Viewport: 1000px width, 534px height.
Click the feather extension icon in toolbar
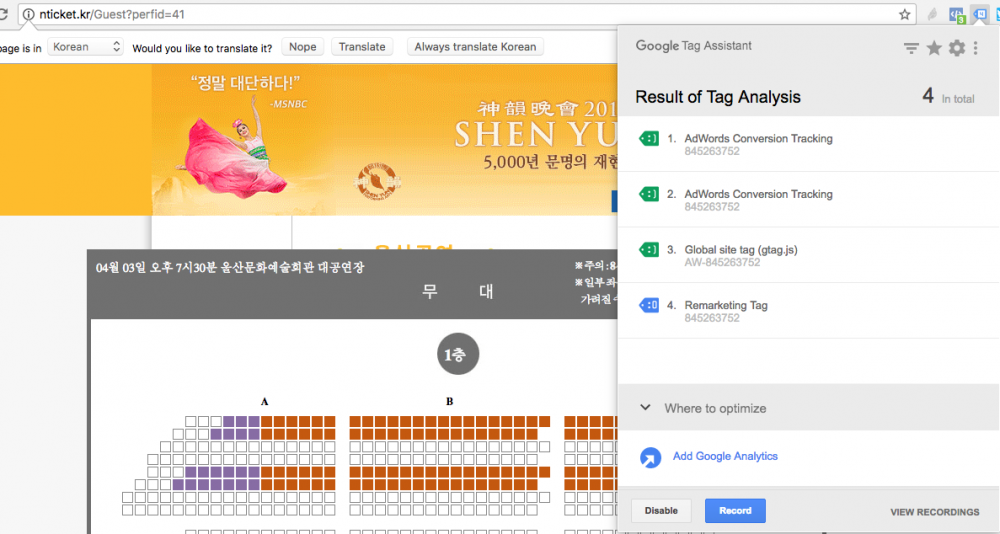pyautogui.click(x=932, y=14)
